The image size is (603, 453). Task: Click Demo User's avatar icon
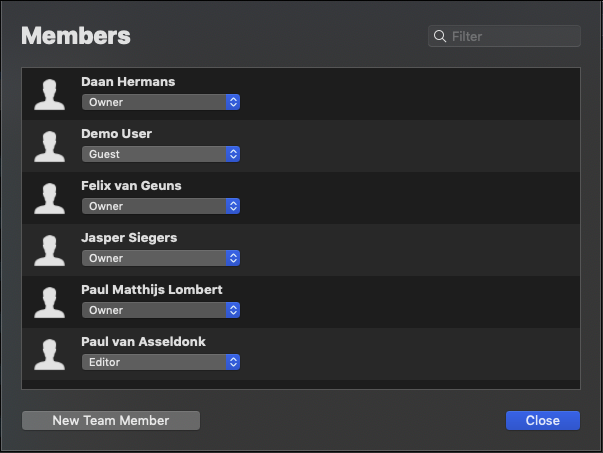[x=50, y=146]
